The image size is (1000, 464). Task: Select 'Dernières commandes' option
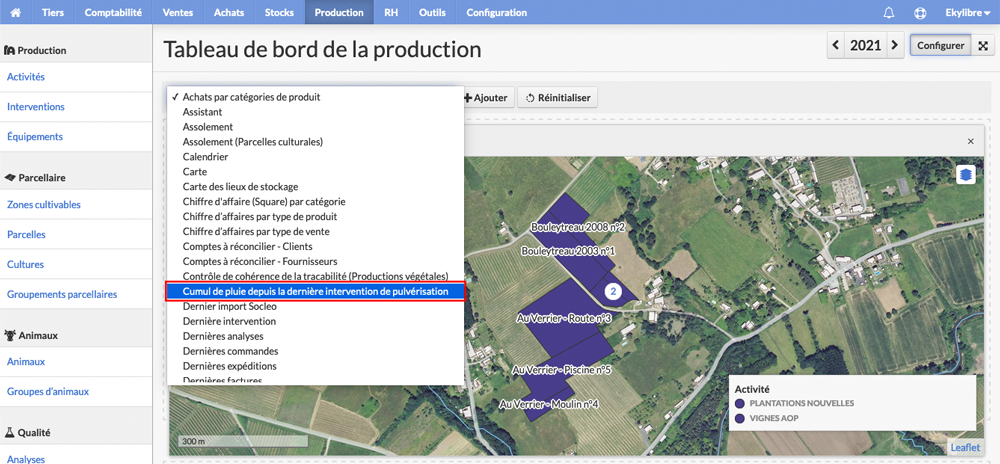pos(315,351)
